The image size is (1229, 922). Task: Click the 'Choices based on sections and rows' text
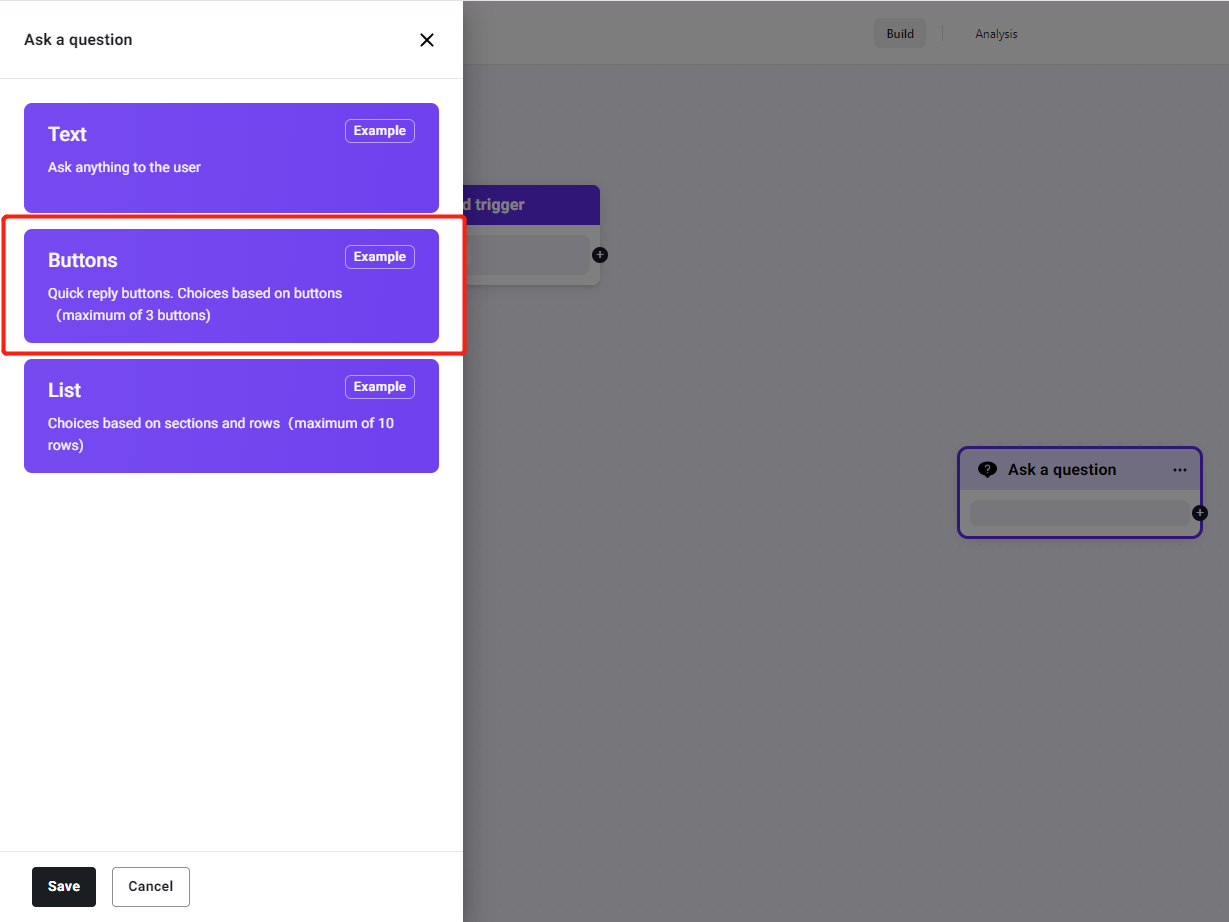coord(221,434)
